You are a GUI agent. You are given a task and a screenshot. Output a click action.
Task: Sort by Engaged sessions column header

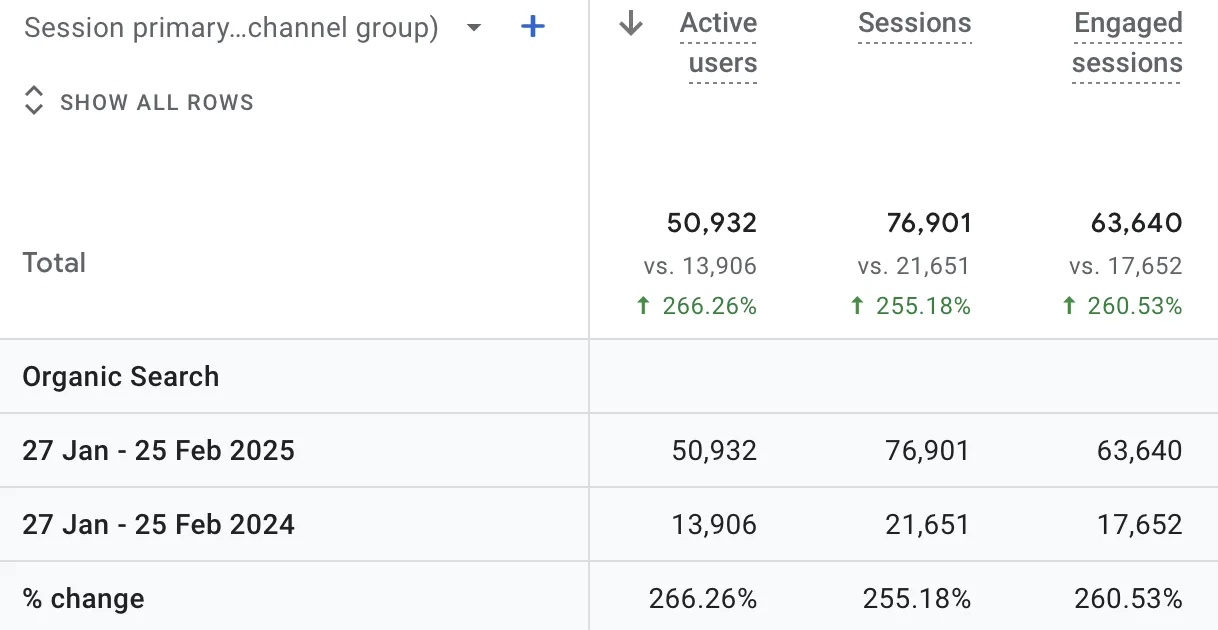click(1127, 43)
